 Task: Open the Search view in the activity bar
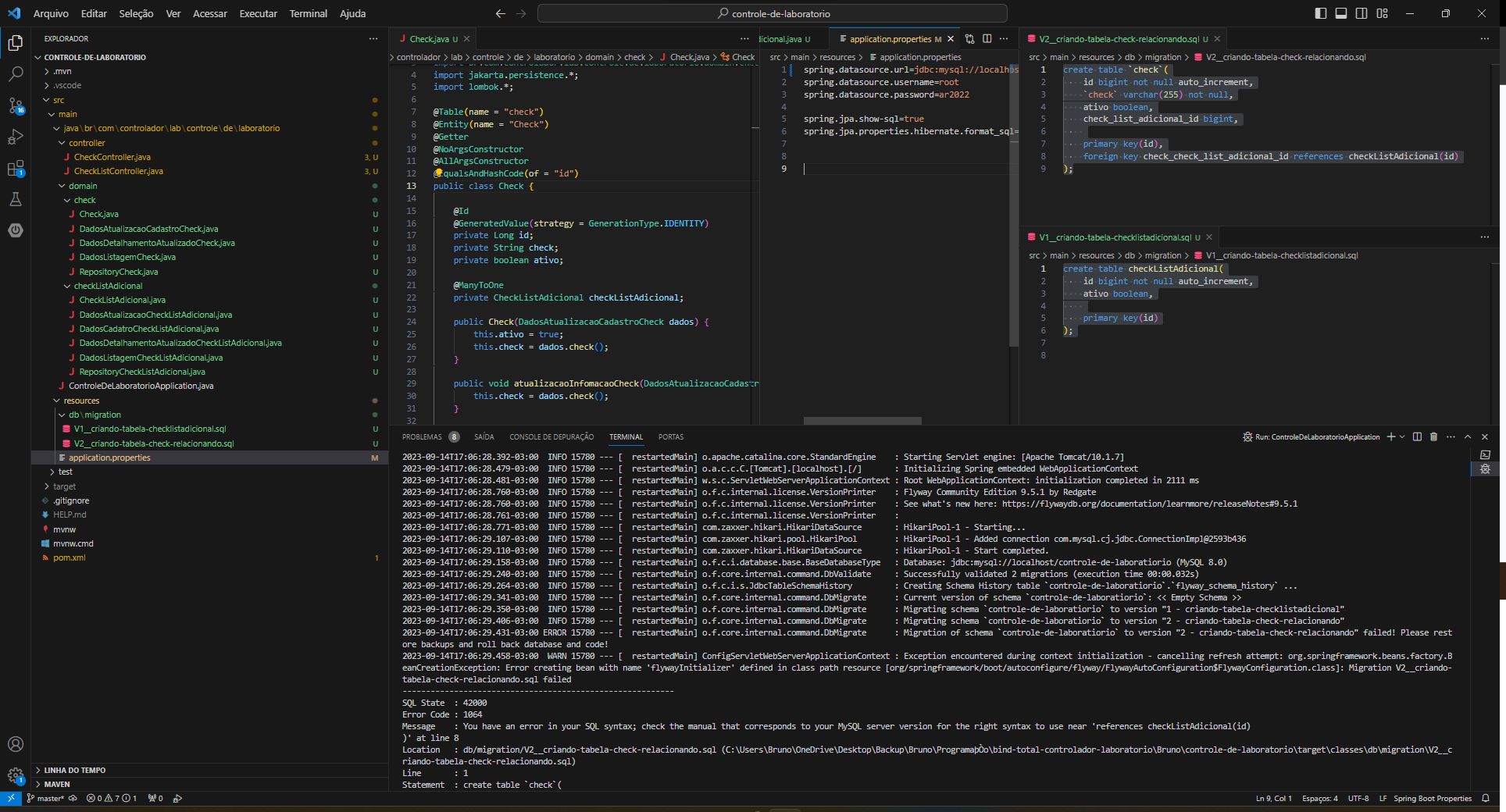pyautogui.click(x=15, y=74)
